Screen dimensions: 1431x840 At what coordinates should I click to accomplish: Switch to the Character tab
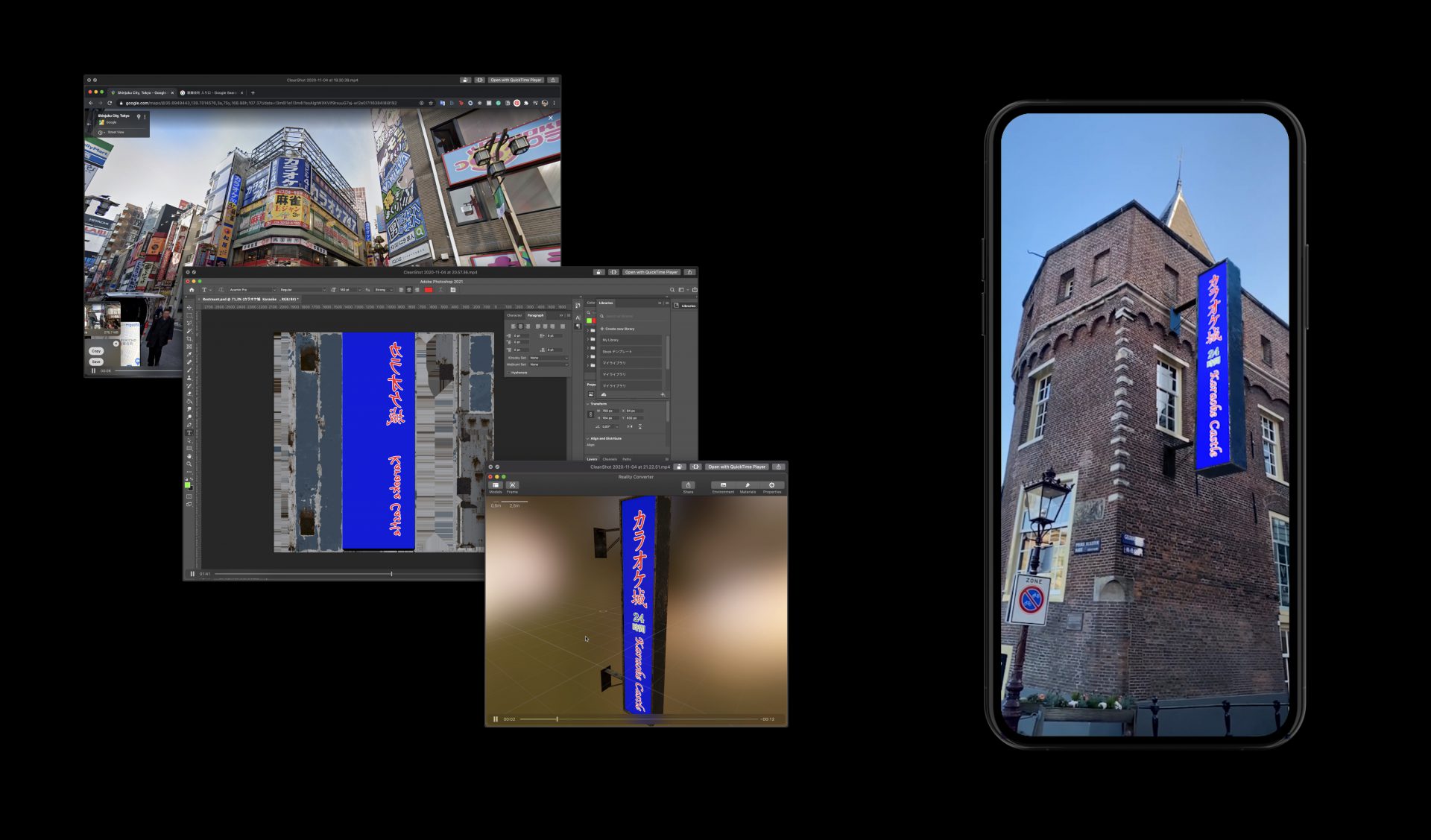tap(515, 315)
